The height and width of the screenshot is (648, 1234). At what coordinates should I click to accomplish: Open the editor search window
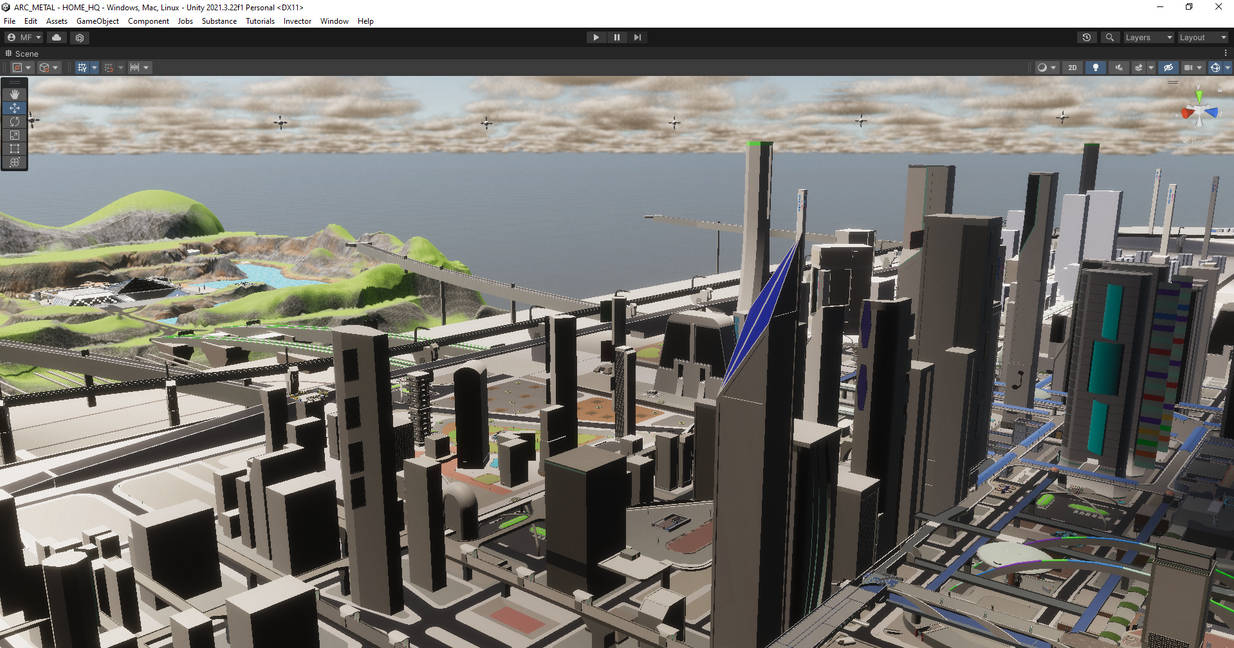pos(1109,37)
